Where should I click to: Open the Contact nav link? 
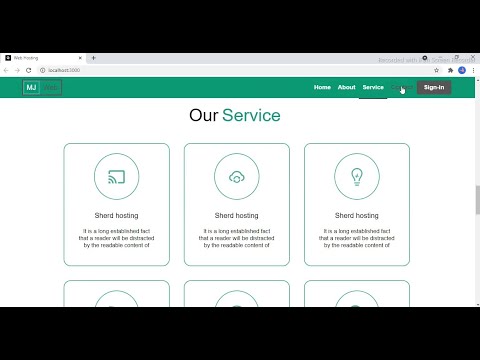coord(401,87)
